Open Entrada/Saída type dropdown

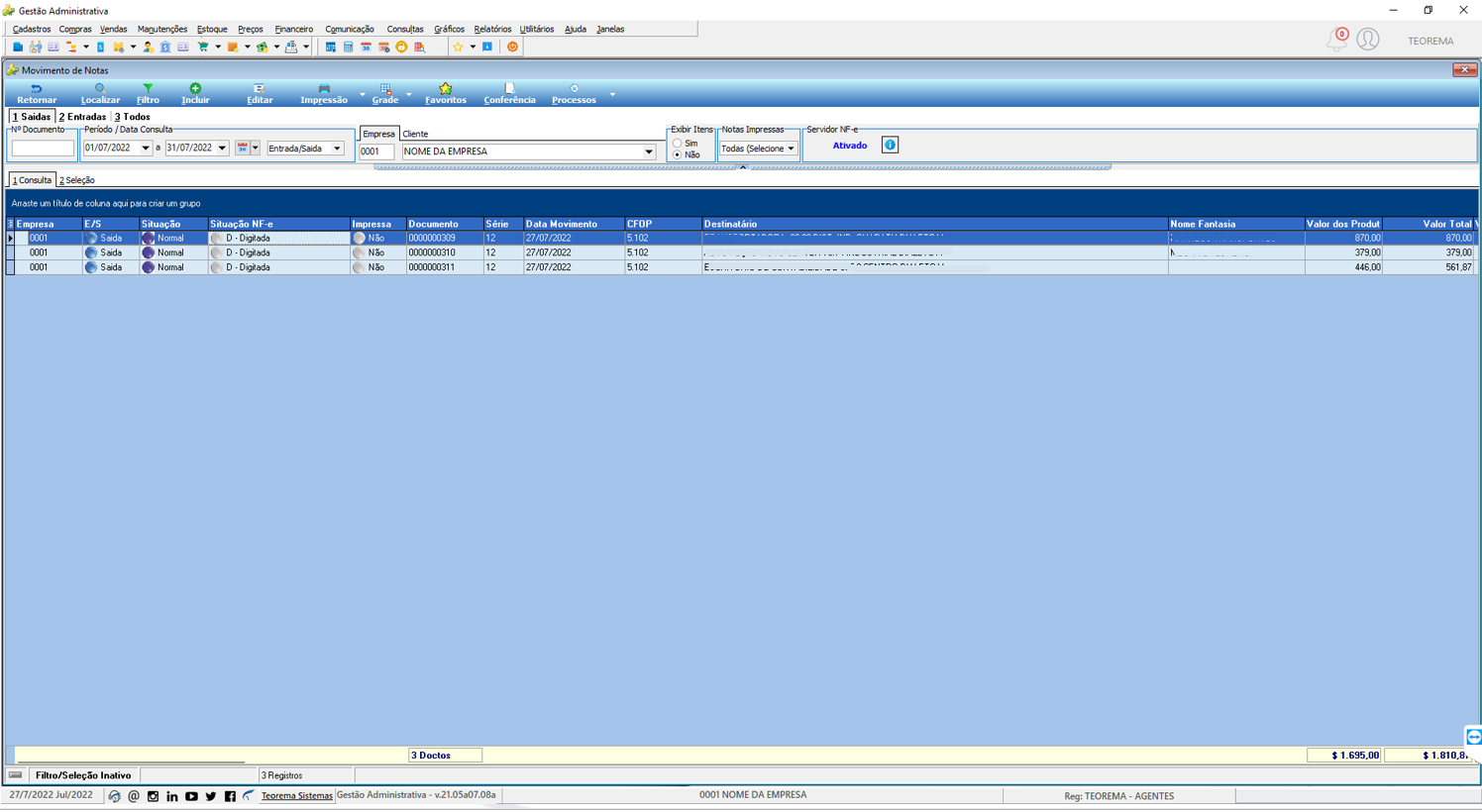(x=337, y=149)
